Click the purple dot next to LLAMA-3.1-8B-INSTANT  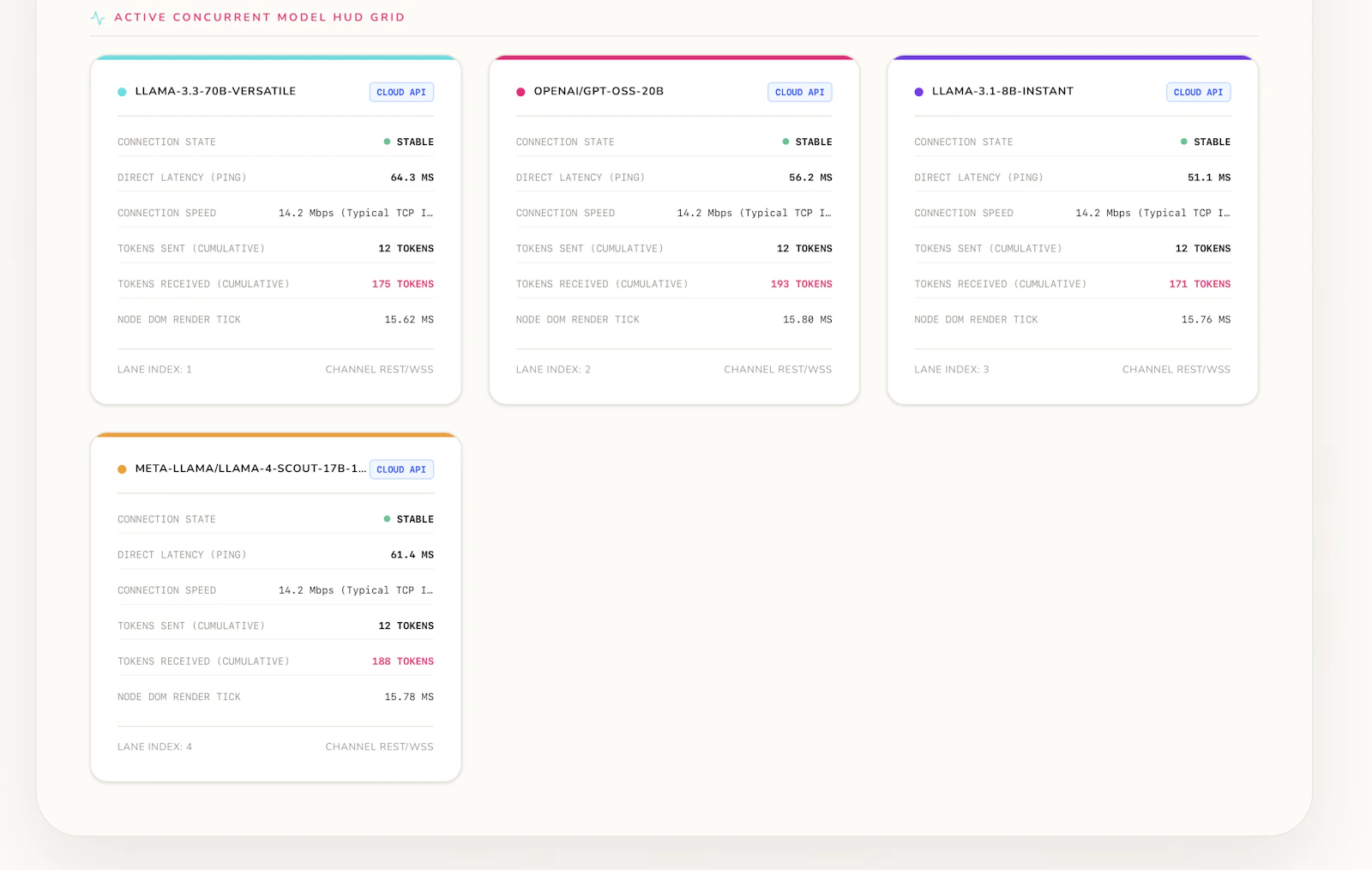click(x=919, y=92)
